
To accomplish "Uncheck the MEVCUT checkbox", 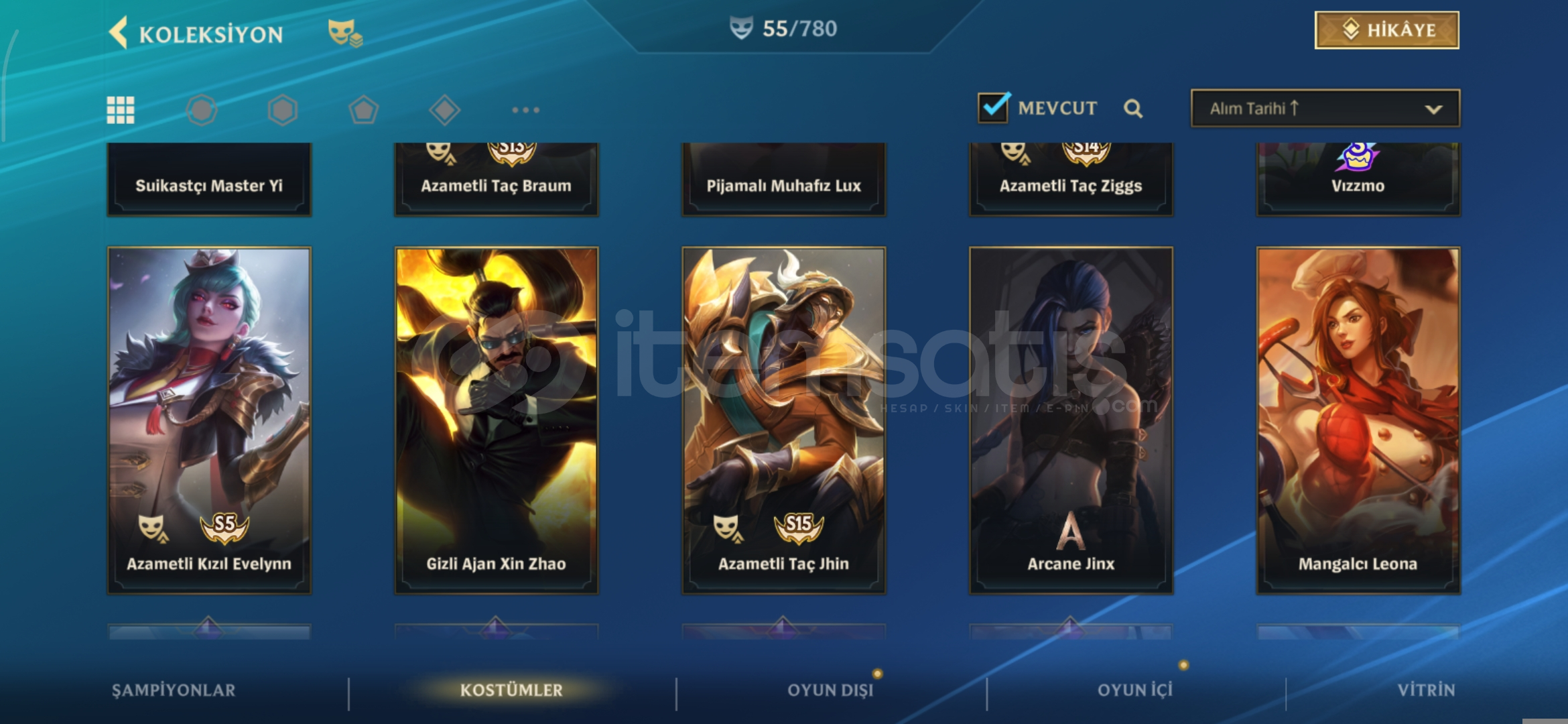I will pos(994,107).
